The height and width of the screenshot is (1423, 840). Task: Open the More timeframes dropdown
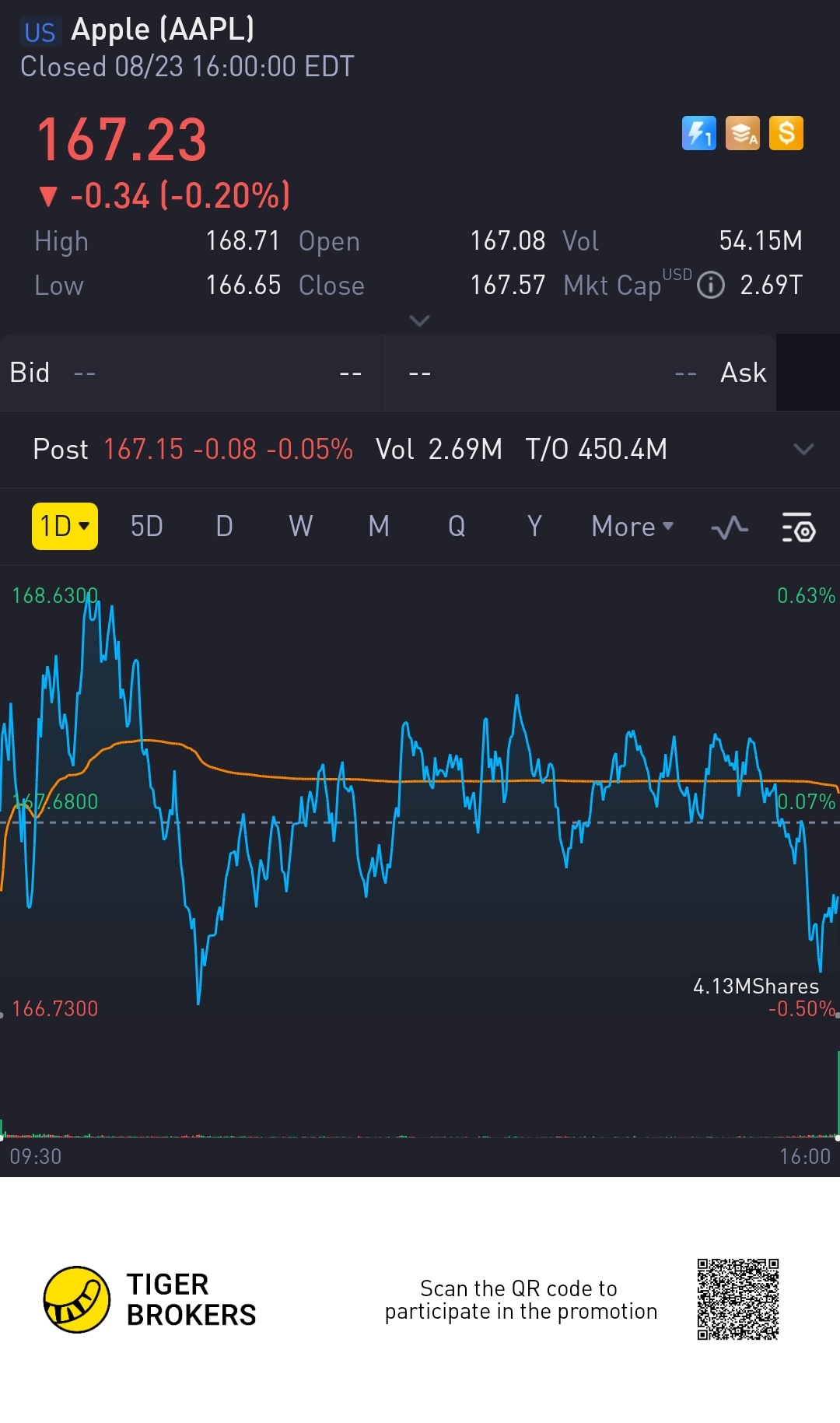click(632, 527)
